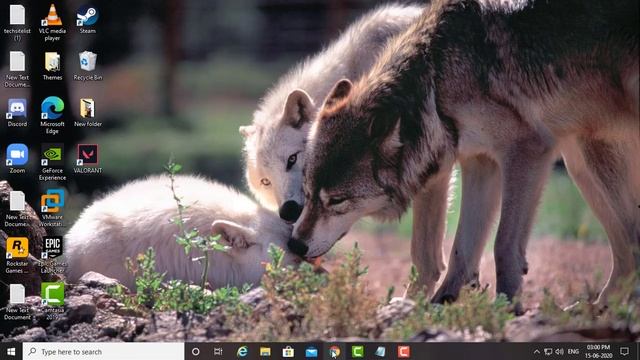Select the New folder desktop icon

[x=88, y=112]
